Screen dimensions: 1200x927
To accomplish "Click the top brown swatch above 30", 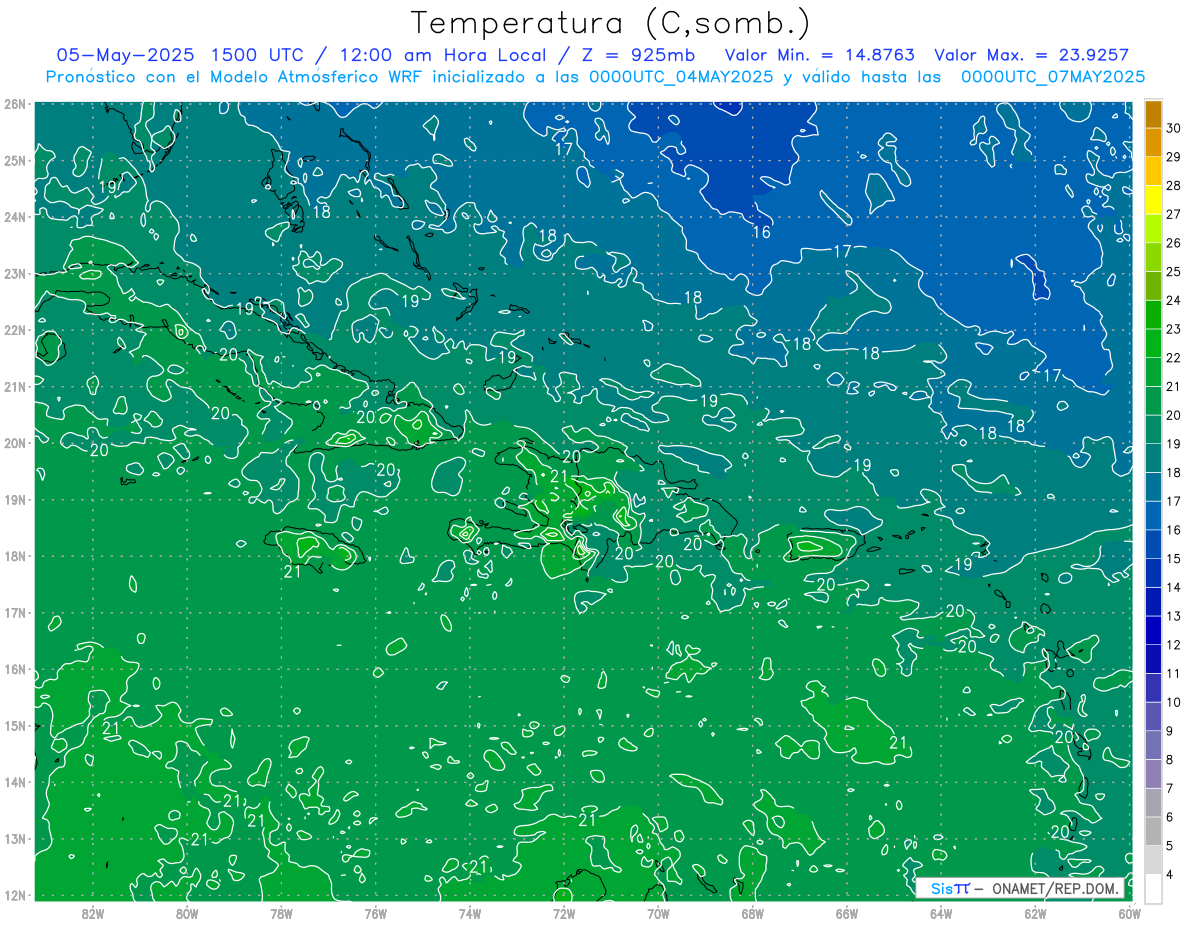I will click(1154, 114).
